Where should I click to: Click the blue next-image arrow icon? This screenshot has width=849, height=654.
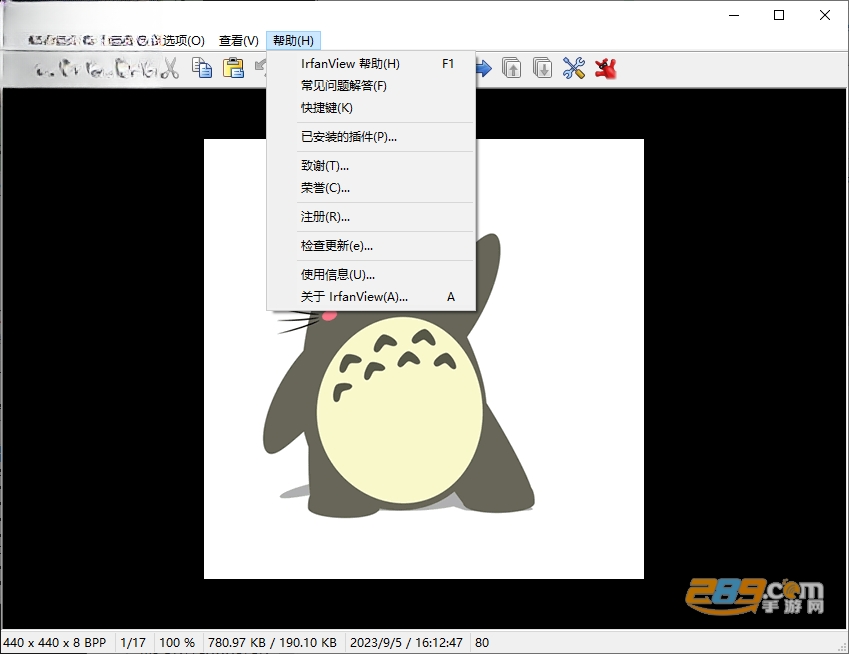click(x=484, y=68)
